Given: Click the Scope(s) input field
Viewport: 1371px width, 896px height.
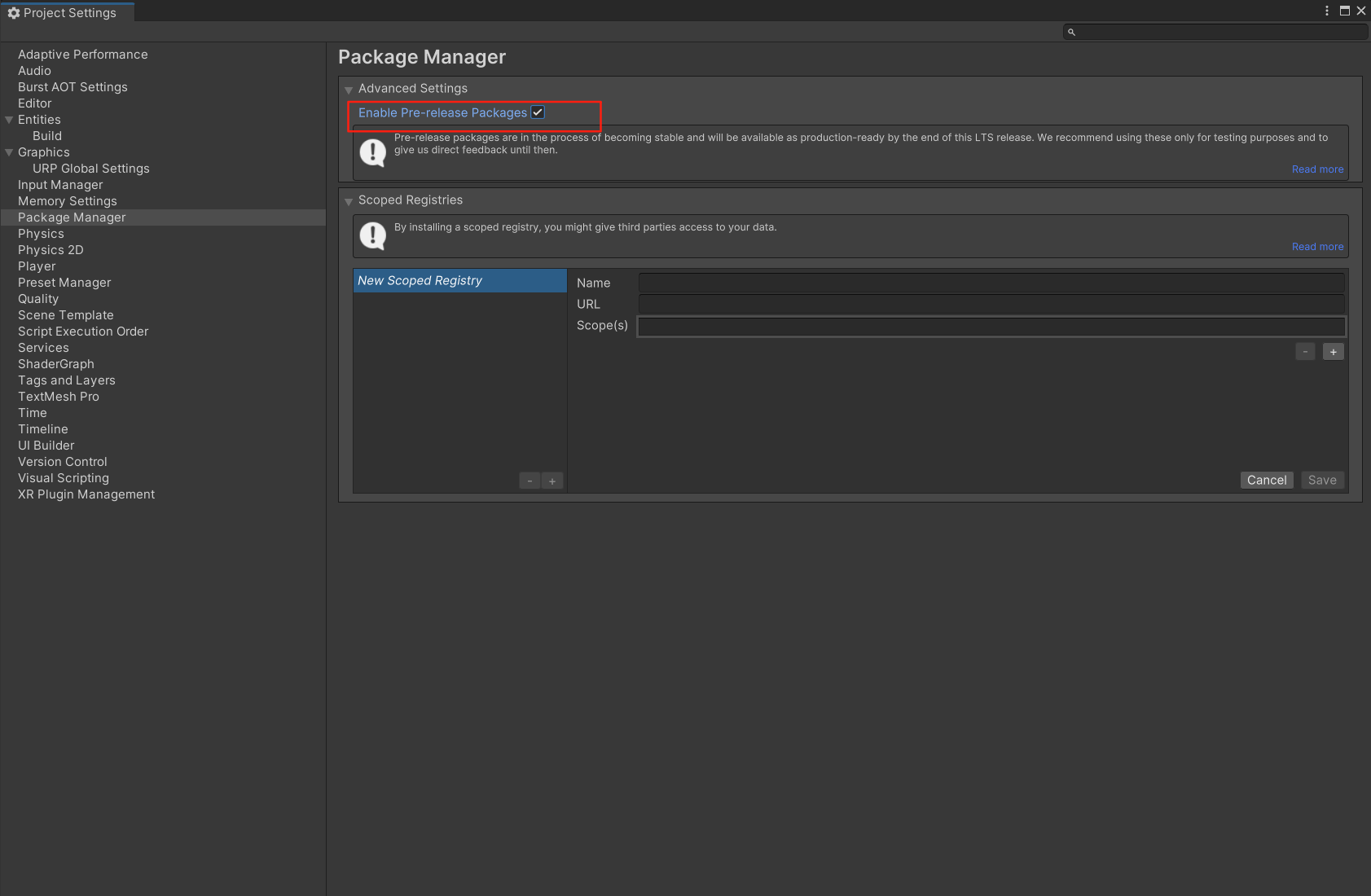Looking at the screenshot, I should (991, 326).
